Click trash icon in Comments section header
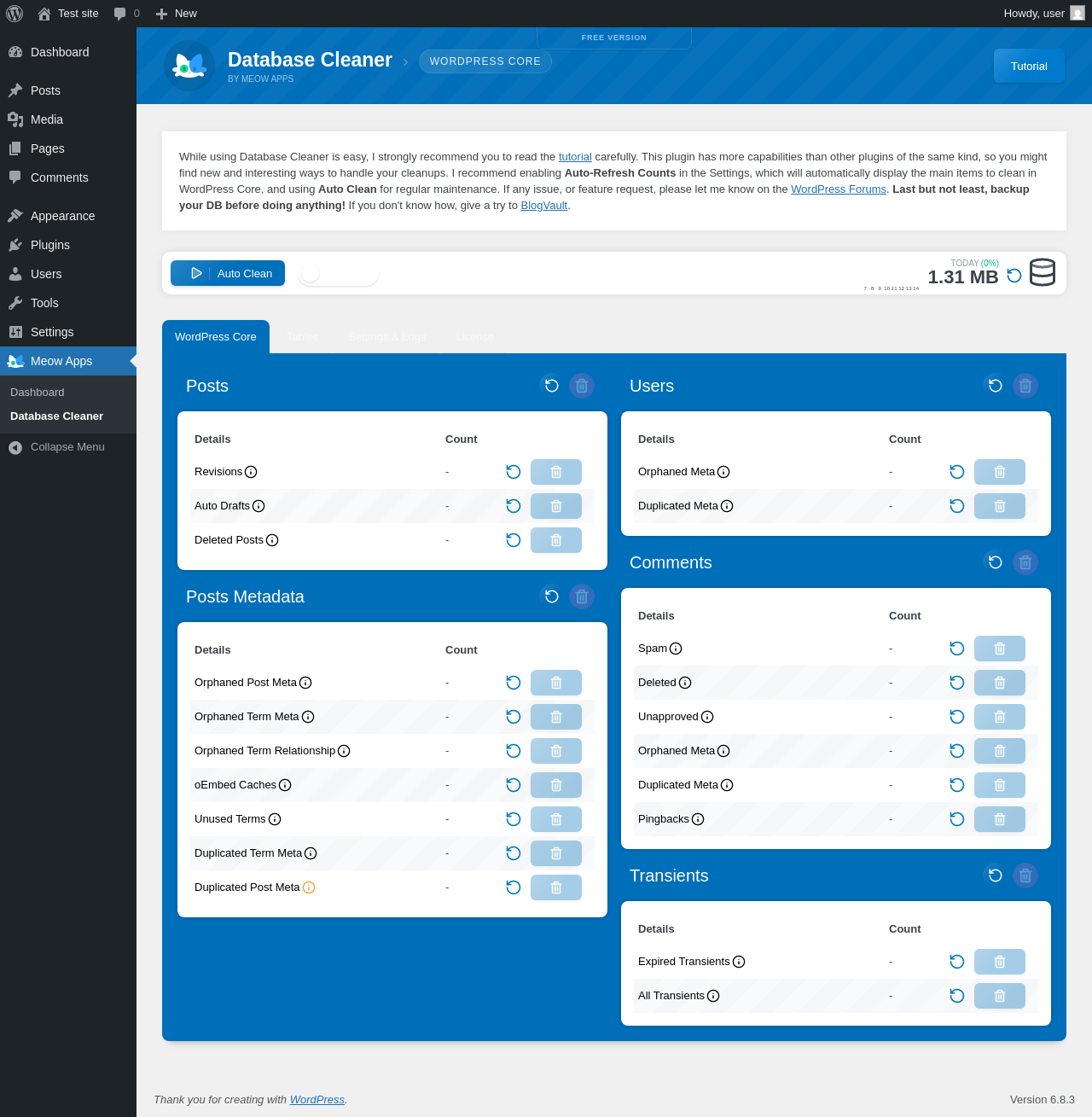 point(1025,562)
